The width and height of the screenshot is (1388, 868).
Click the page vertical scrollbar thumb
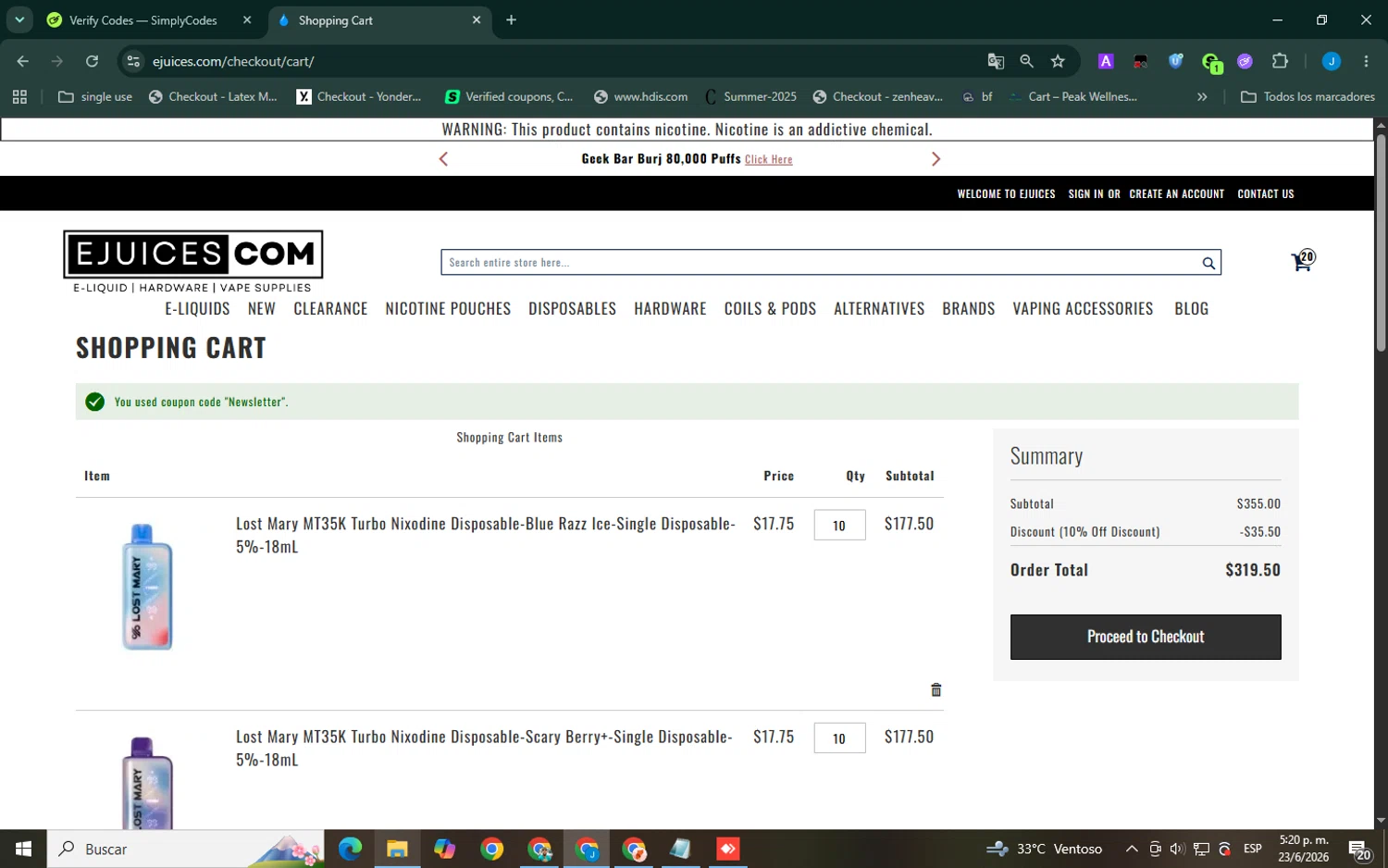pyautogui.click(x=1381, y=242)
